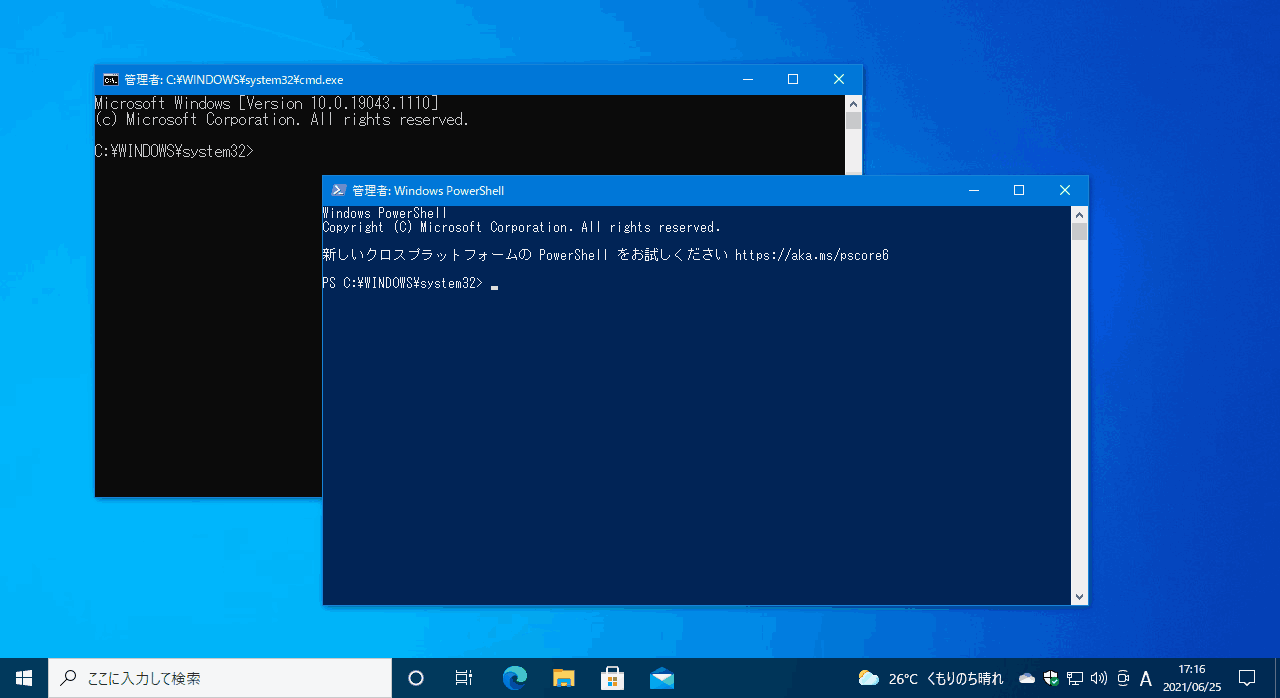The image size is (1280, 698).
Task: Click the cmd.exe scrollbar up arrow
Action: [x=853, y=103]
